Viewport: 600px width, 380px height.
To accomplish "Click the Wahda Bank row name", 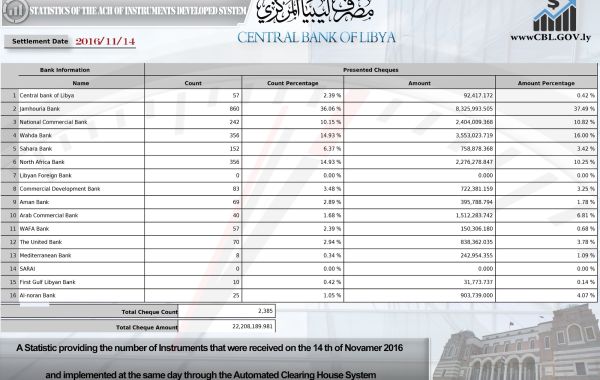I will [x=36, y=135].
